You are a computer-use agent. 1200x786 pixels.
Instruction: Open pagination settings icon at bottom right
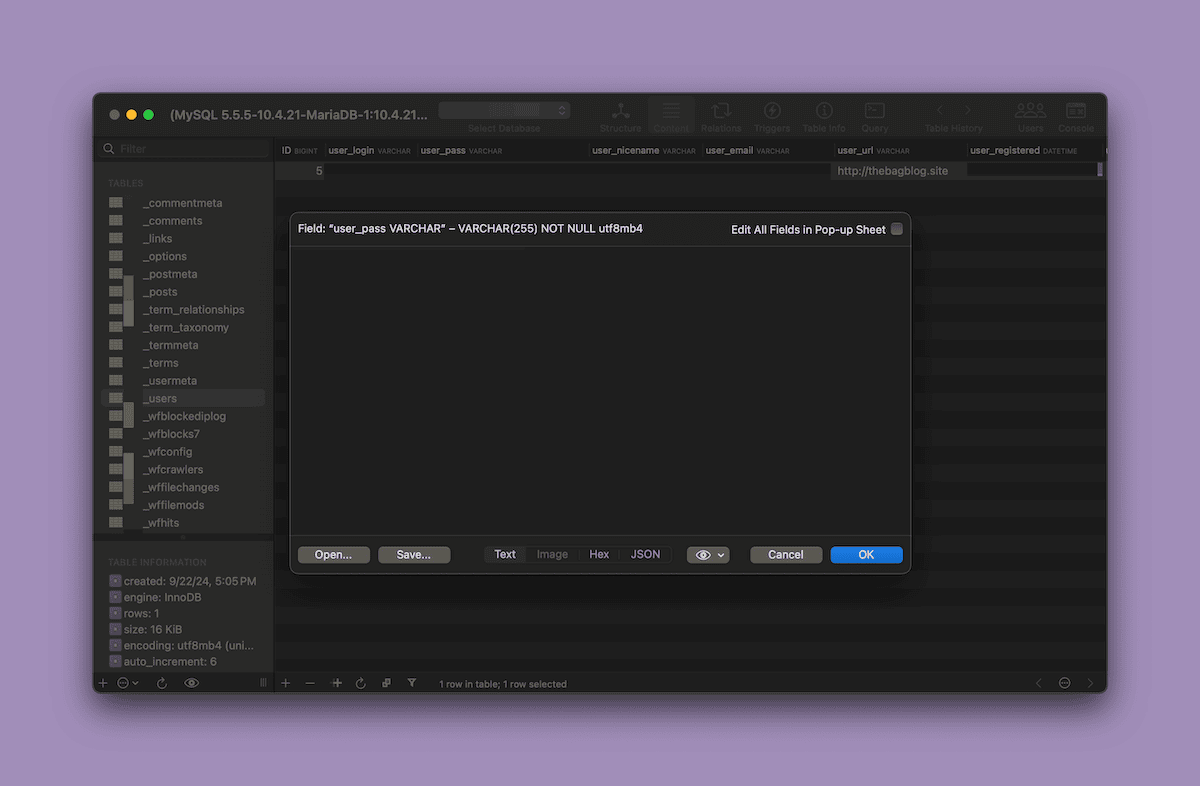[1064, 683]
